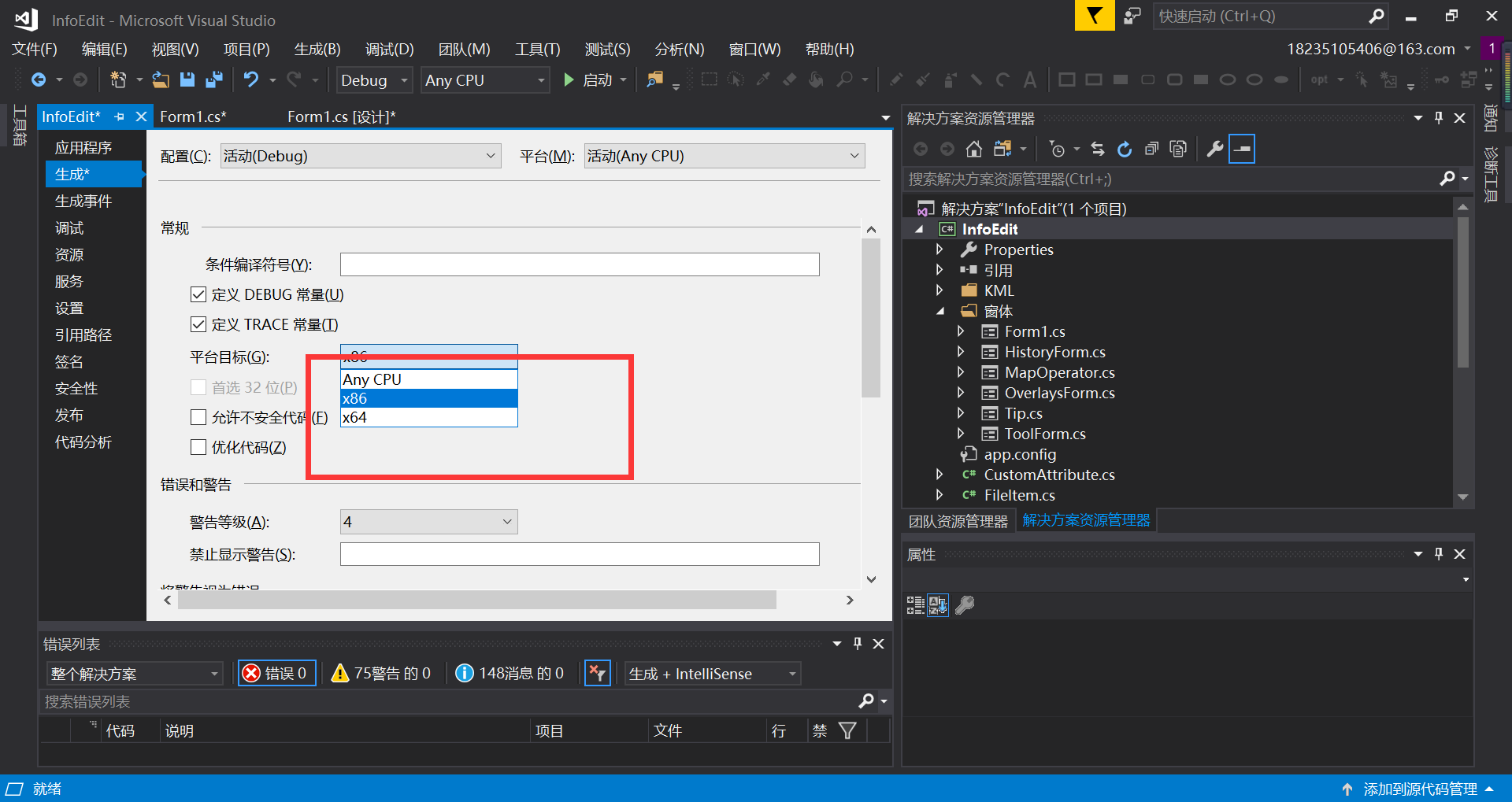Select x64 in platform target list
This screenshot has height=802, width=1512.
point(429,417)
